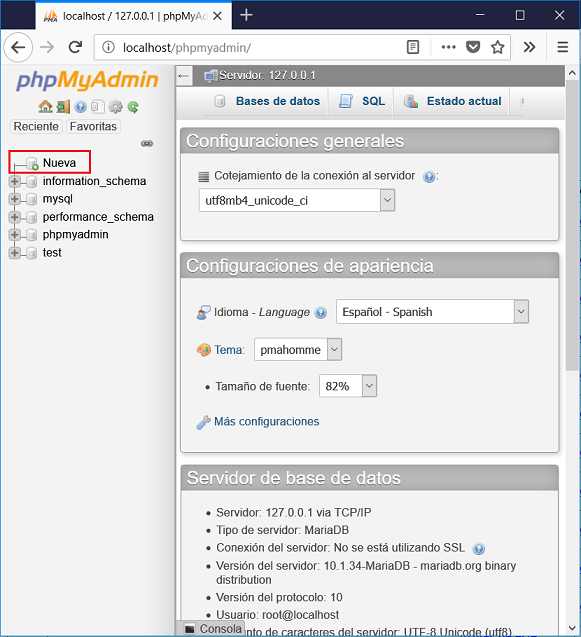
Task: Open the MySQL documentation pages icon in sidebar
Action: point(98,107)
